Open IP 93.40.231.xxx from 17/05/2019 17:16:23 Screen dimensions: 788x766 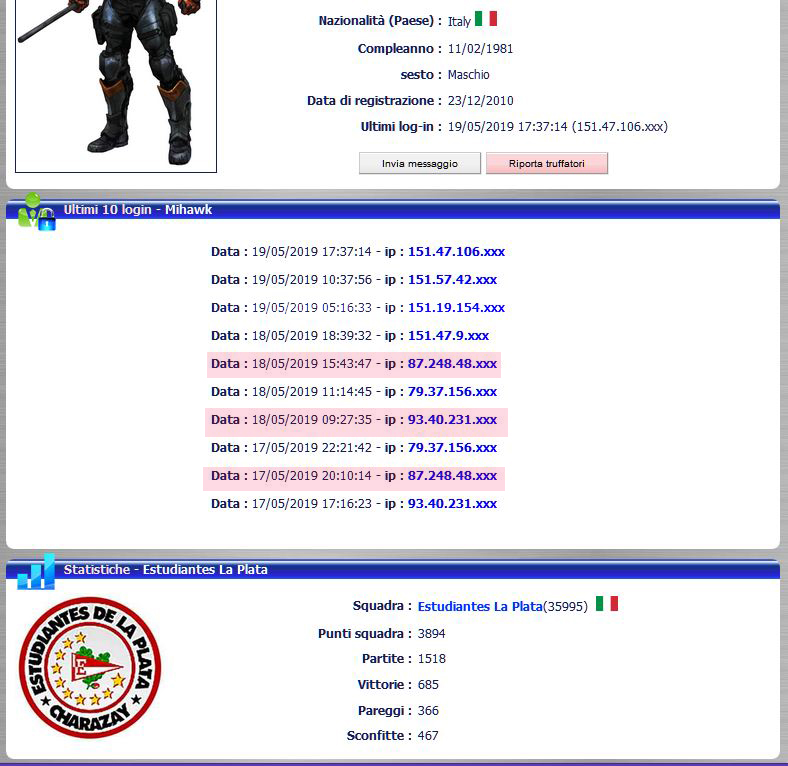452,504
